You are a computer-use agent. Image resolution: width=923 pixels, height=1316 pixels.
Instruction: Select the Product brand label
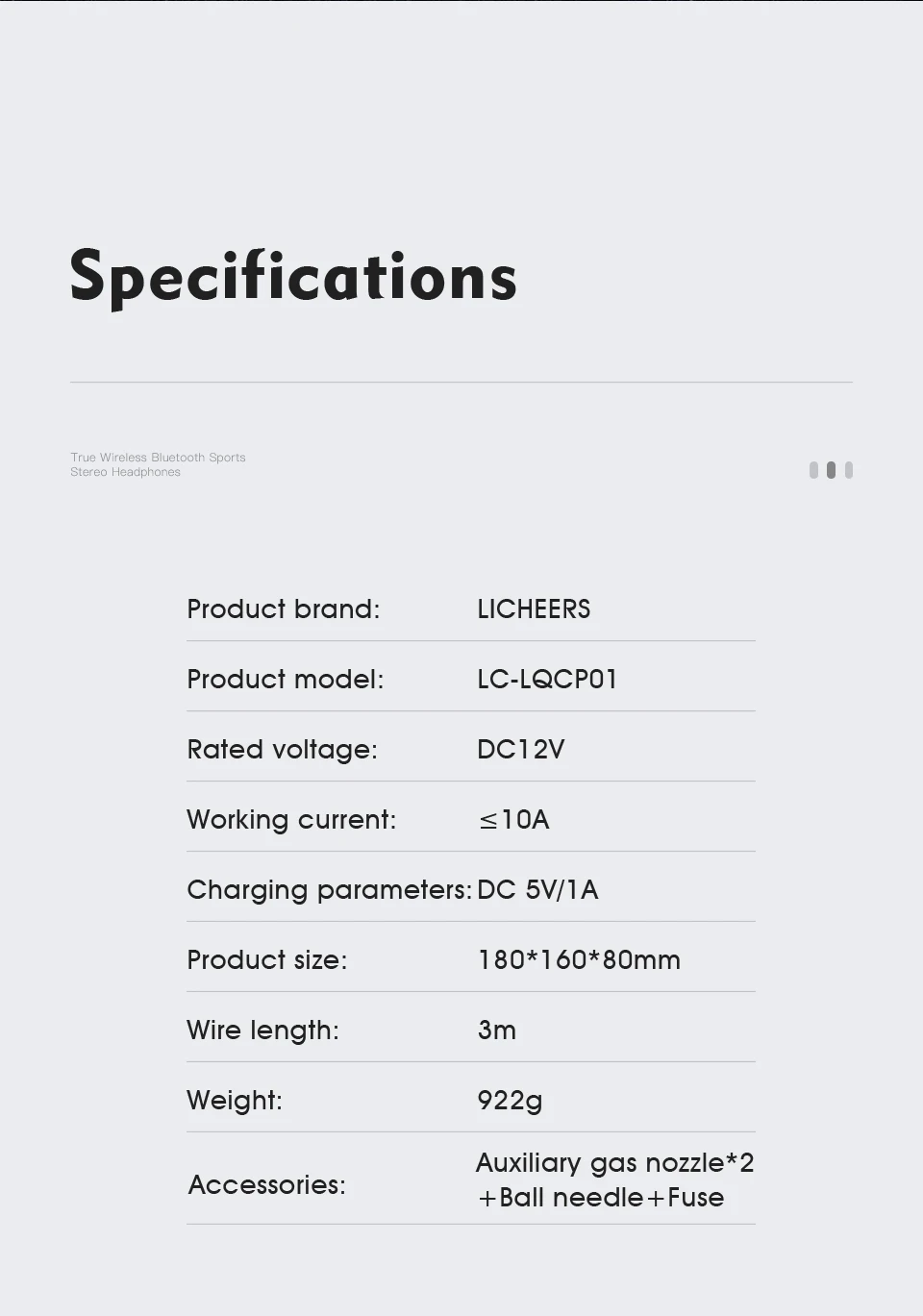pos(284,608)
